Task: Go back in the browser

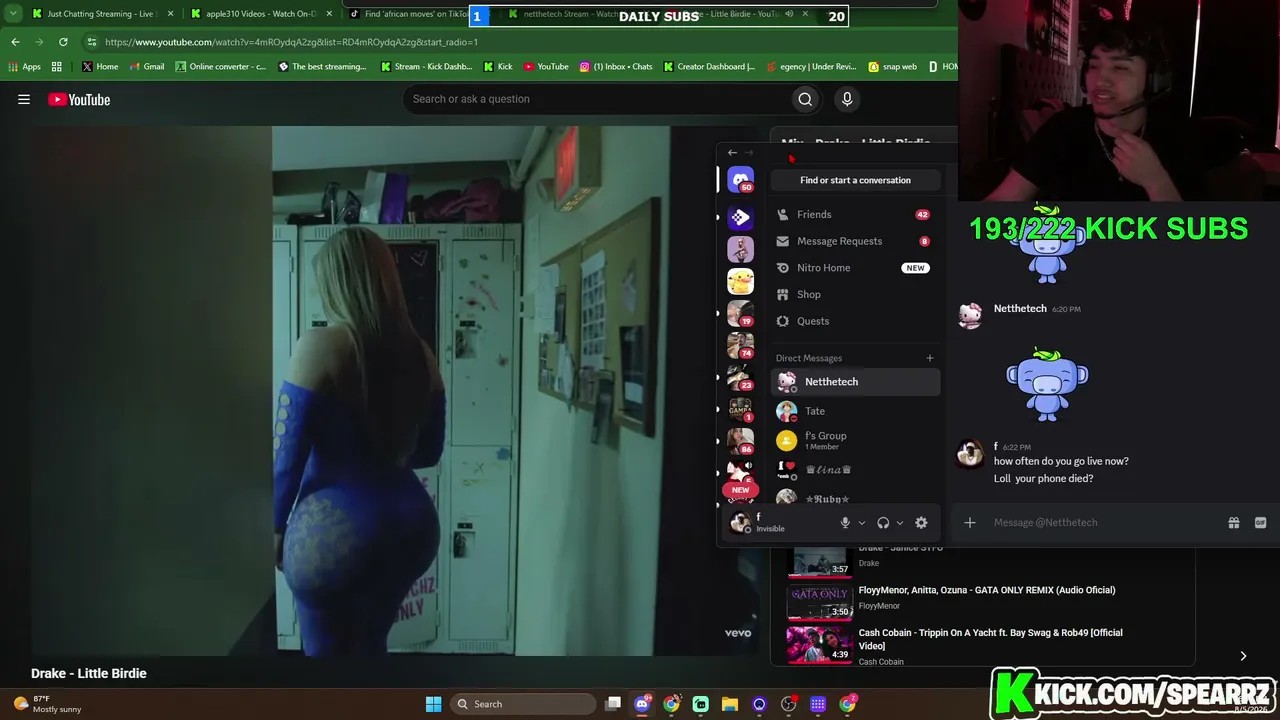Action: [x=15, y=42]
